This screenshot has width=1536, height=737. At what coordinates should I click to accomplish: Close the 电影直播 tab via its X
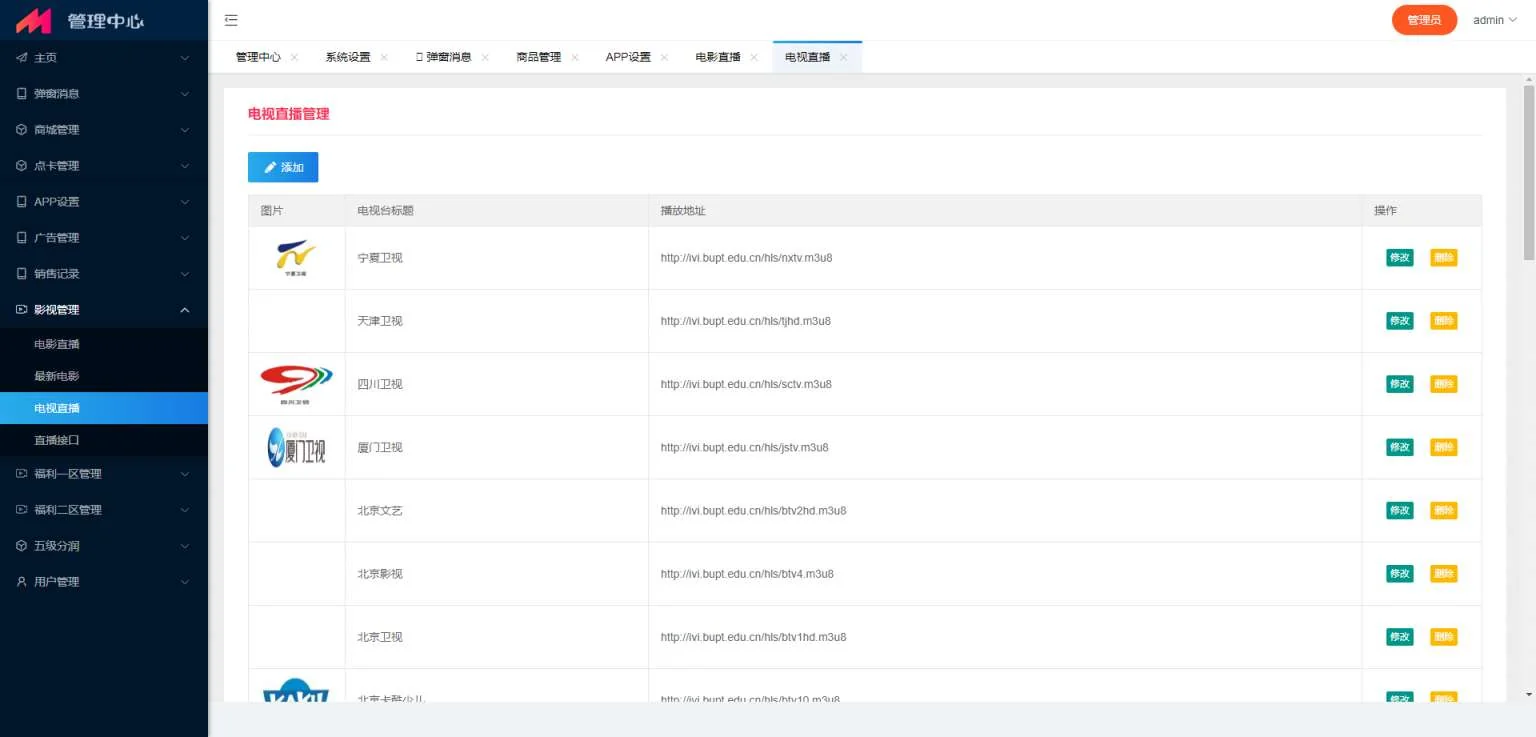click(753, 57)
